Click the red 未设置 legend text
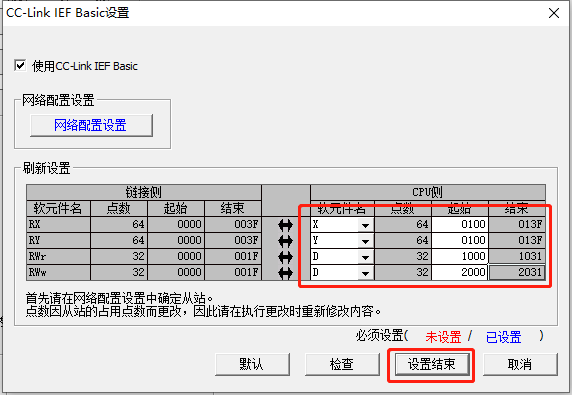The height and width of the screenshot is (395, 572). pos(443,337)
